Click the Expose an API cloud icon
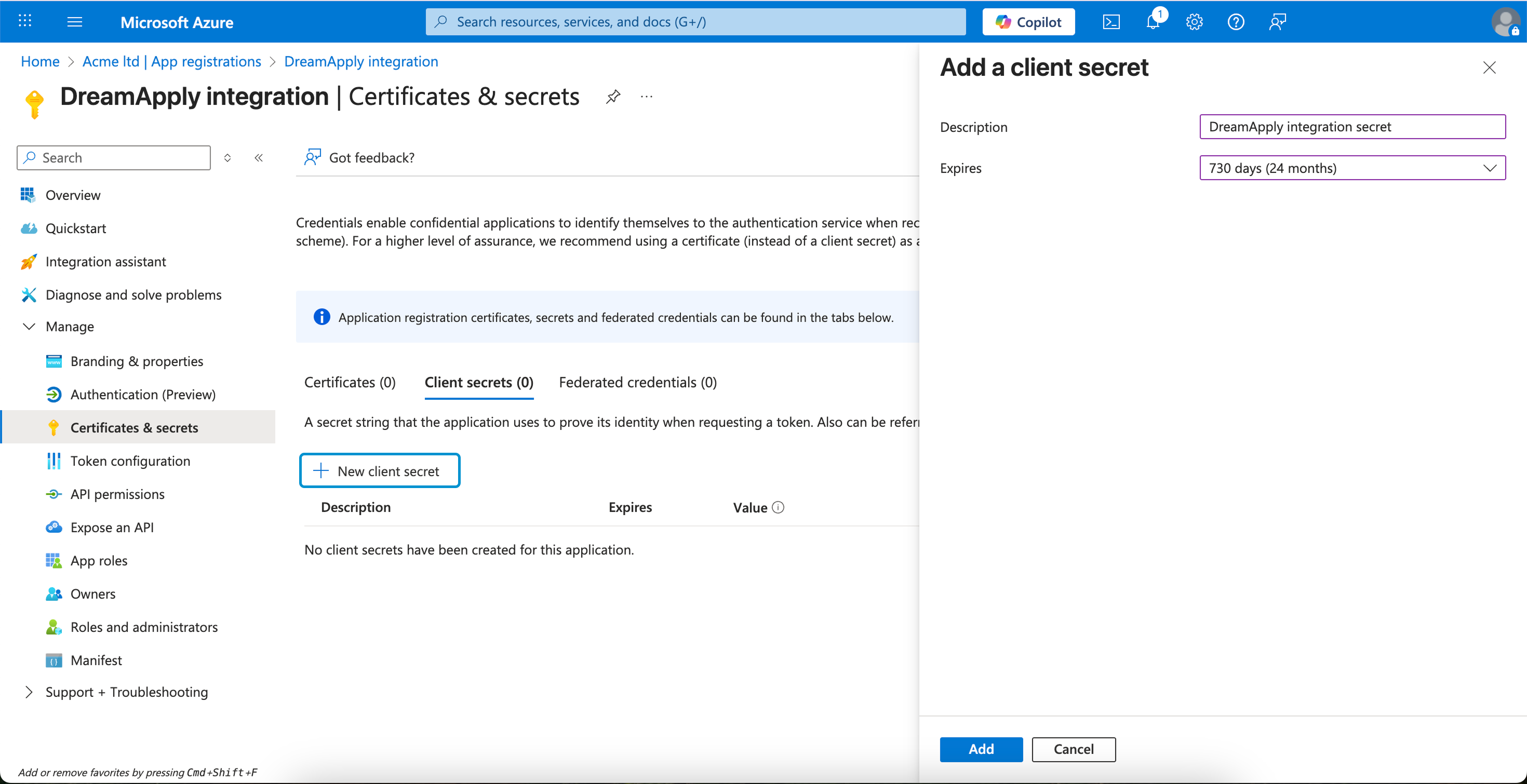The width and height of the screenshot is (1527, 784). (x=53, y=527)
